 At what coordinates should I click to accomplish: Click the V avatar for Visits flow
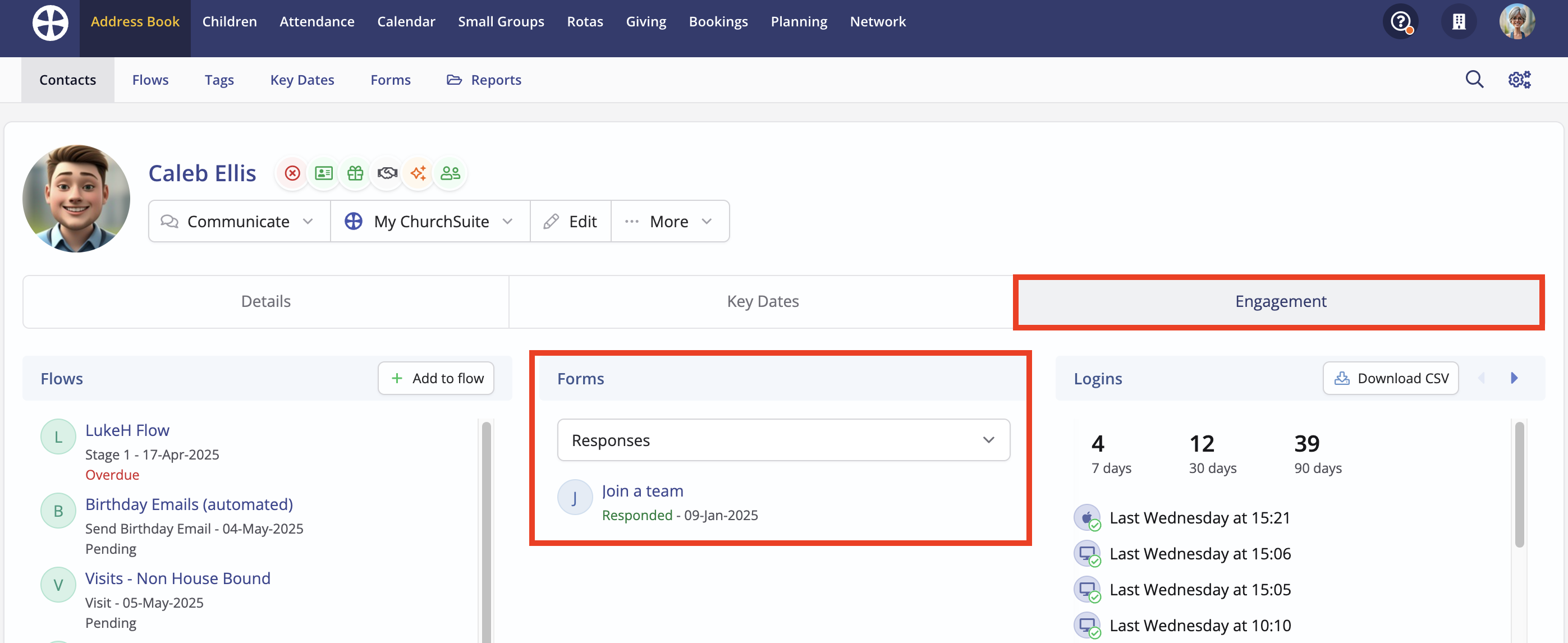point(58,585)
